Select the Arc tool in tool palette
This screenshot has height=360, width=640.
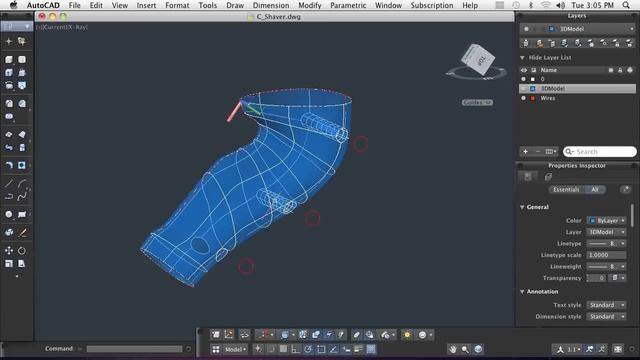point(22,183)
